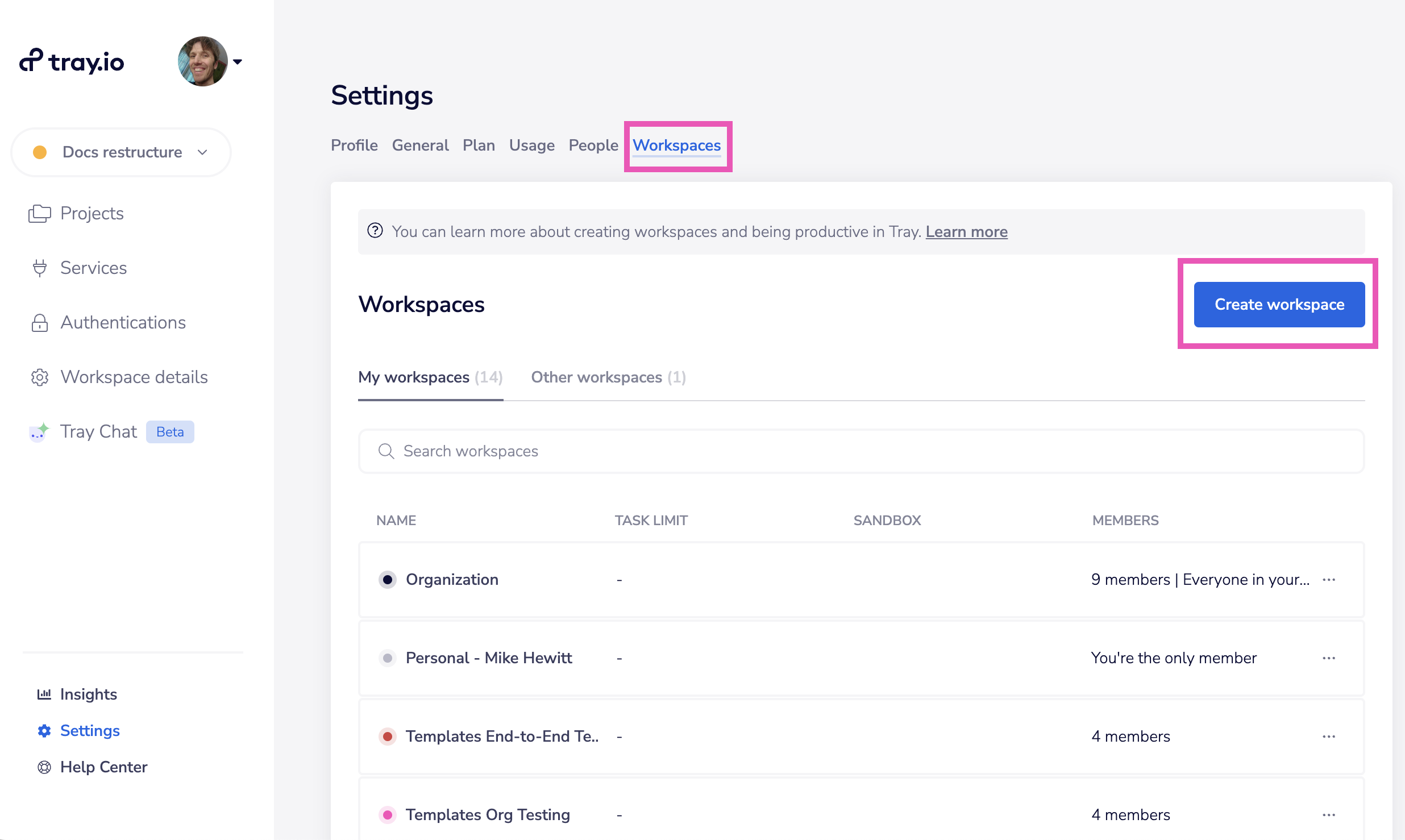
Task: Expand the Organization workspace options menu
Action: coord(1329,579)
